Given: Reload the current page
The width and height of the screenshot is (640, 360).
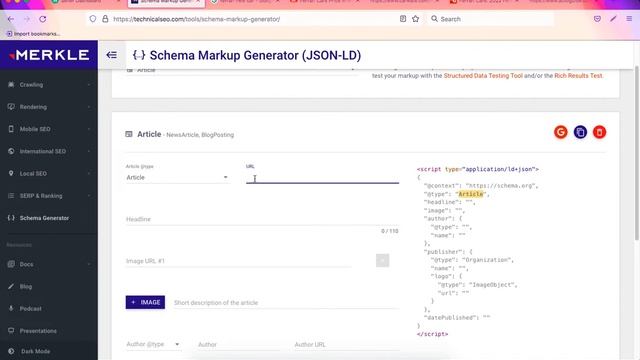Looking at the screenshot, I should 42,19.
